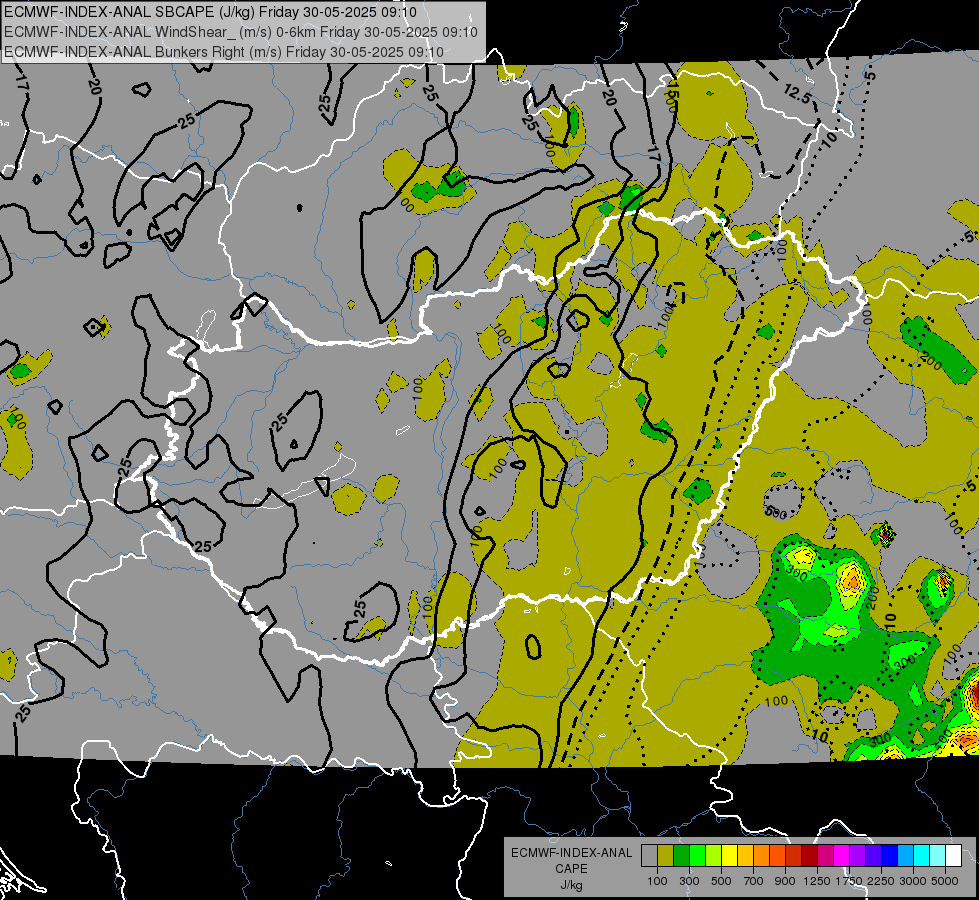Select the pure yellow legend swatch
Viewport: 979px width, 900px height.
(x=729, y=855)
